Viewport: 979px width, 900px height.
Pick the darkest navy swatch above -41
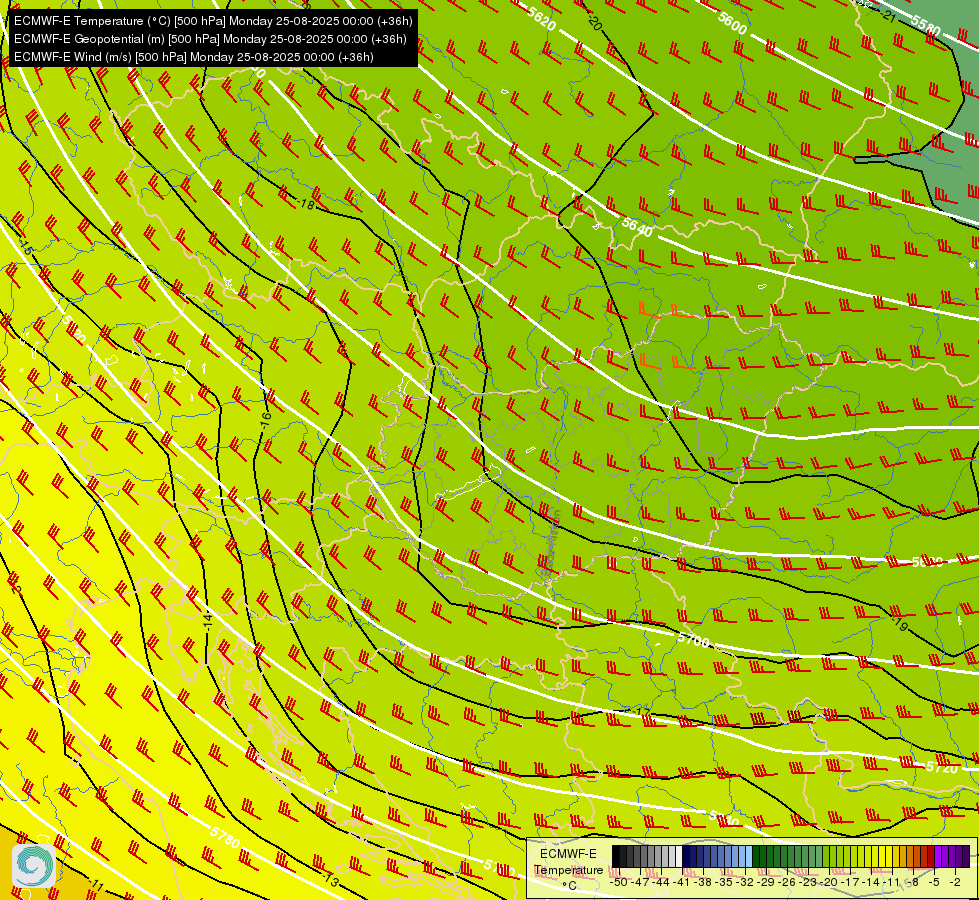[686, 856]
